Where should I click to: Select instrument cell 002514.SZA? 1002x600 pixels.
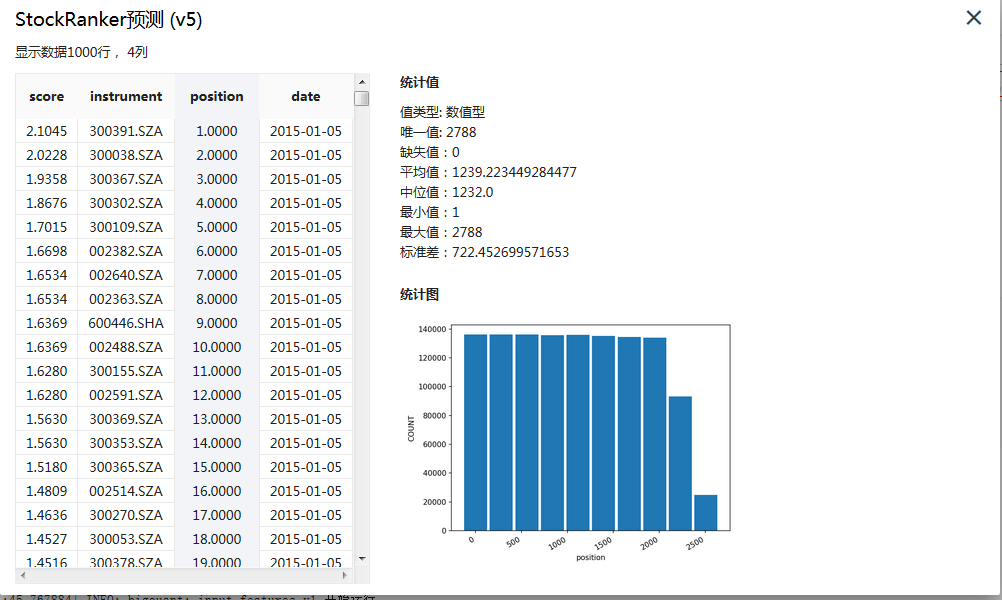point(126,491)
